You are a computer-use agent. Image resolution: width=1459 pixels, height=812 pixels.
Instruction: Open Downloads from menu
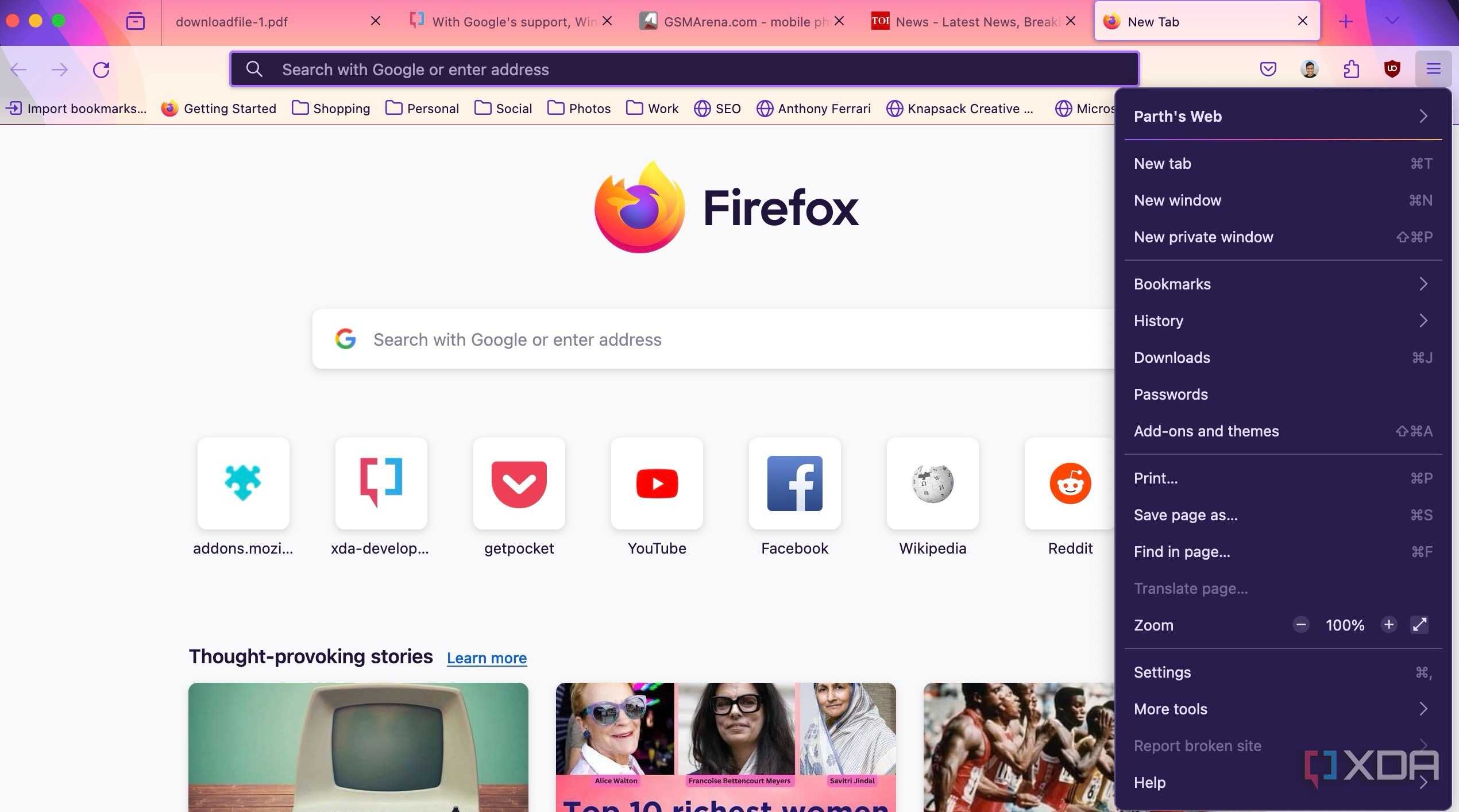pyautogui.click(x=1283, y=358)
